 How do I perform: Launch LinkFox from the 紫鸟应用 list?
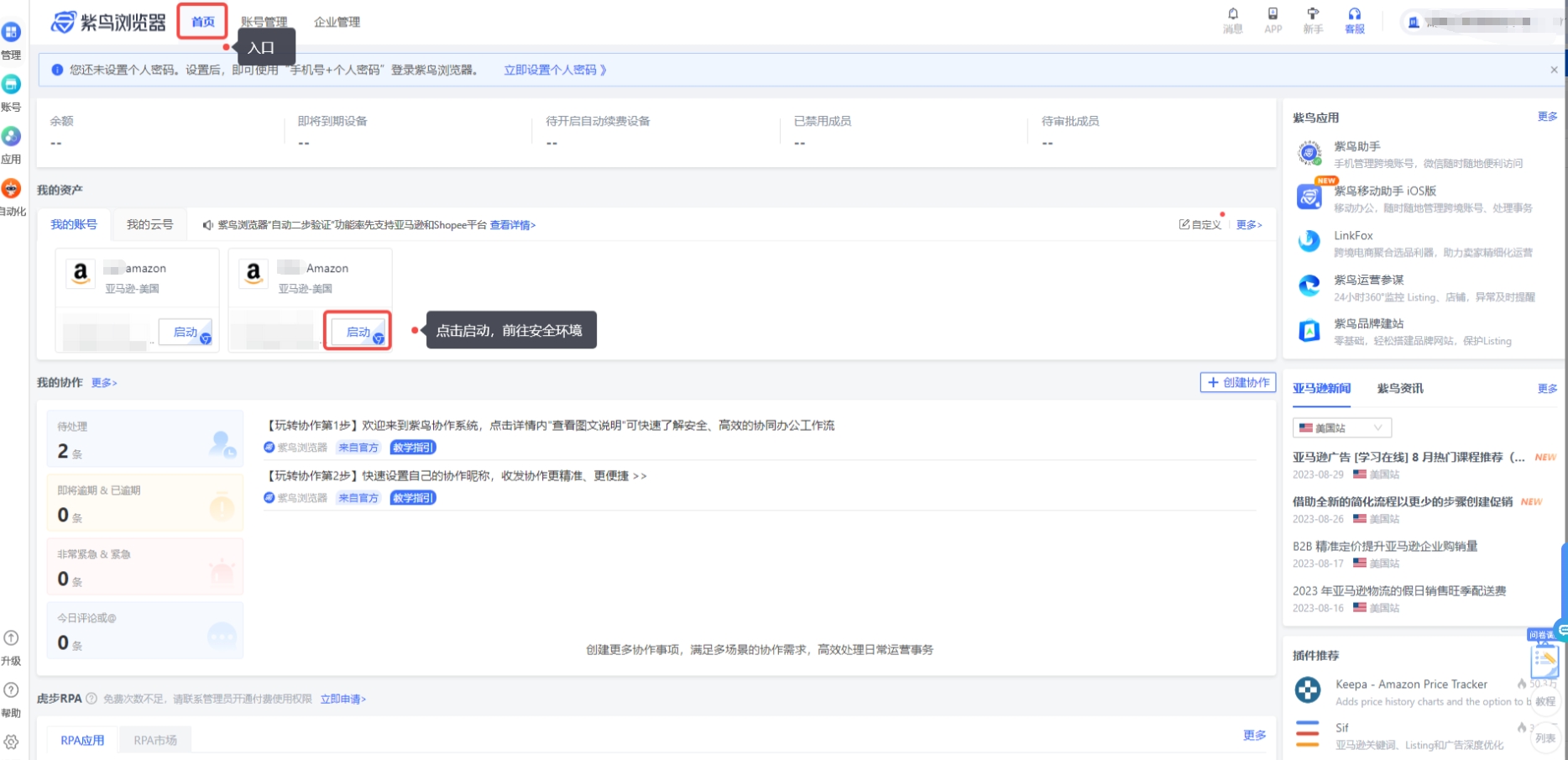(x=1309, y=242)
